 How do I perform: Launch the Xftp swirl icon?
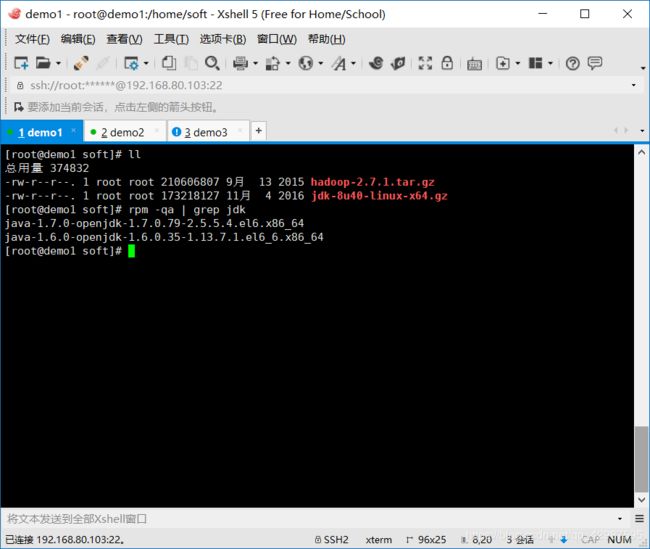376,63
